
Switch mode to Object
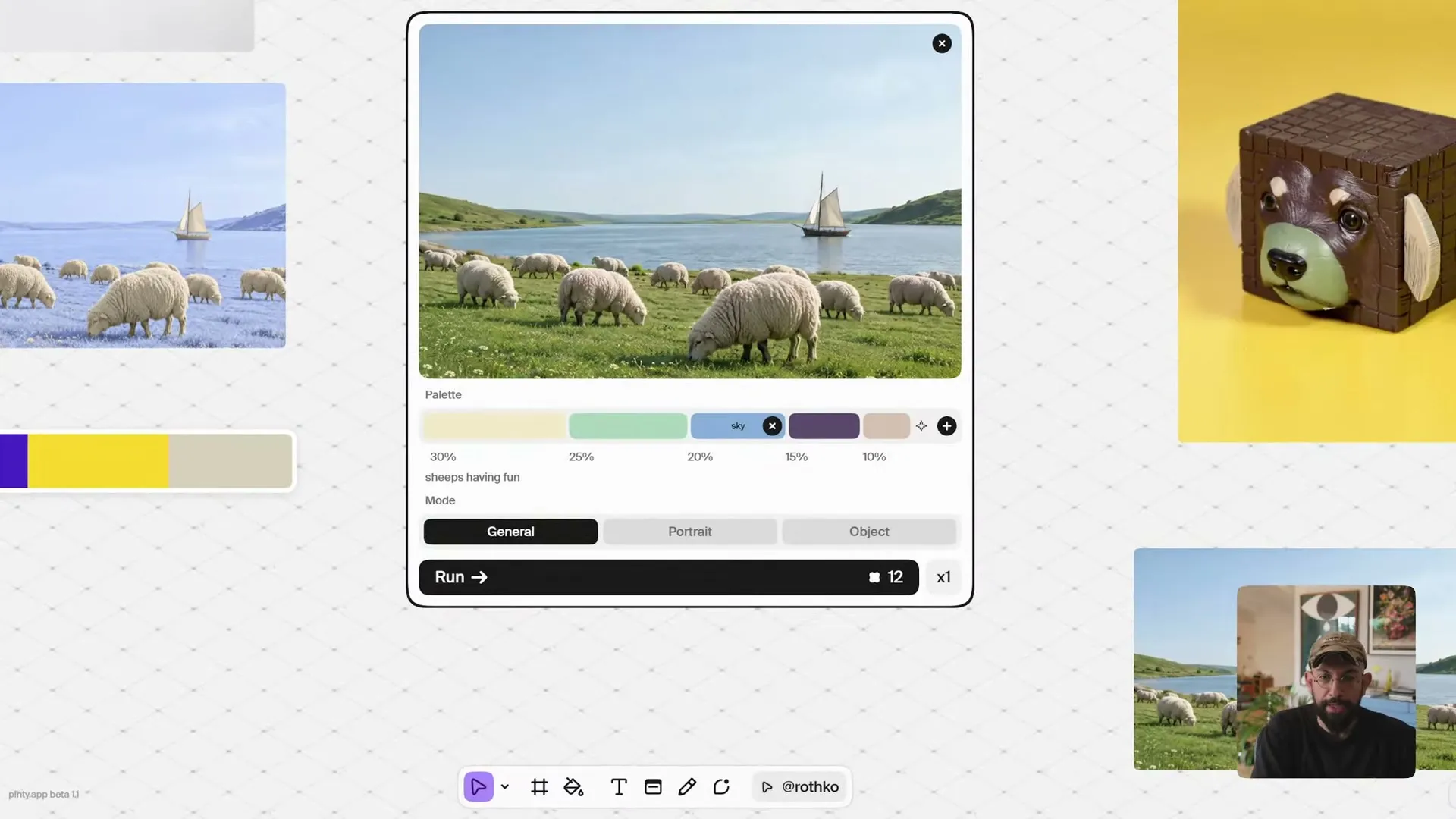tap(869, 532)
